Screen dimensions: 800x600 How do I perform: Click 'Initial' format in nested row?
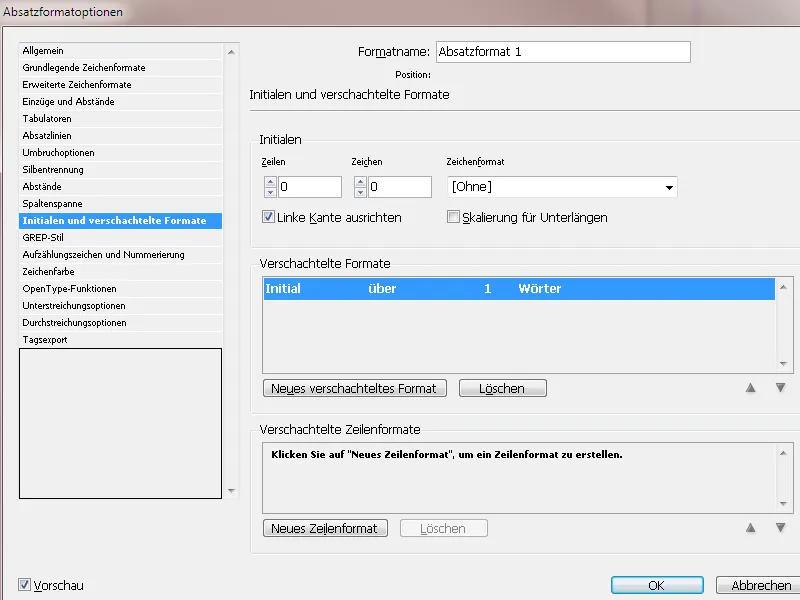283,288
